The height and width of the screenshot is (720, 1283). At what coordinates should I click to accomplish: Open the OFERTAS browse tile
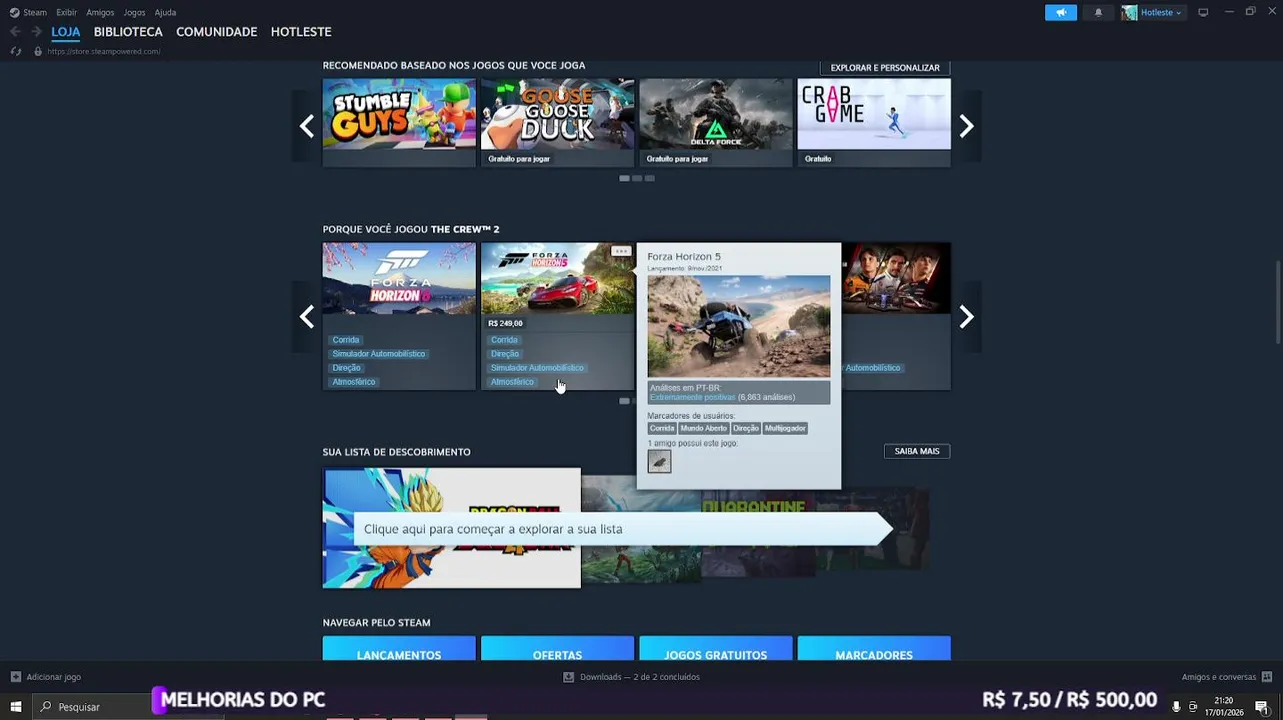[x=557, y=650]
